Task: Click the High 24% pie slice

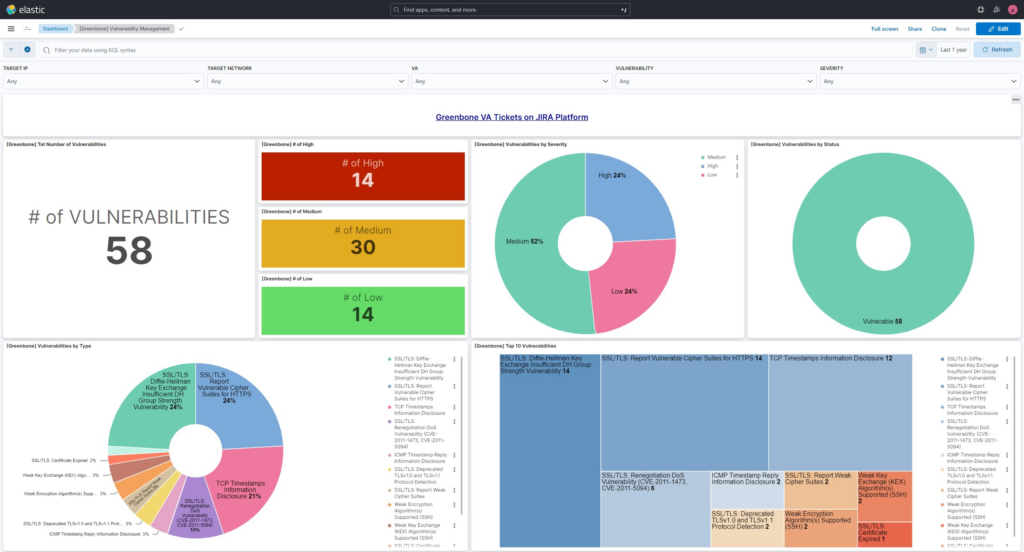Action: click(630, 196)
